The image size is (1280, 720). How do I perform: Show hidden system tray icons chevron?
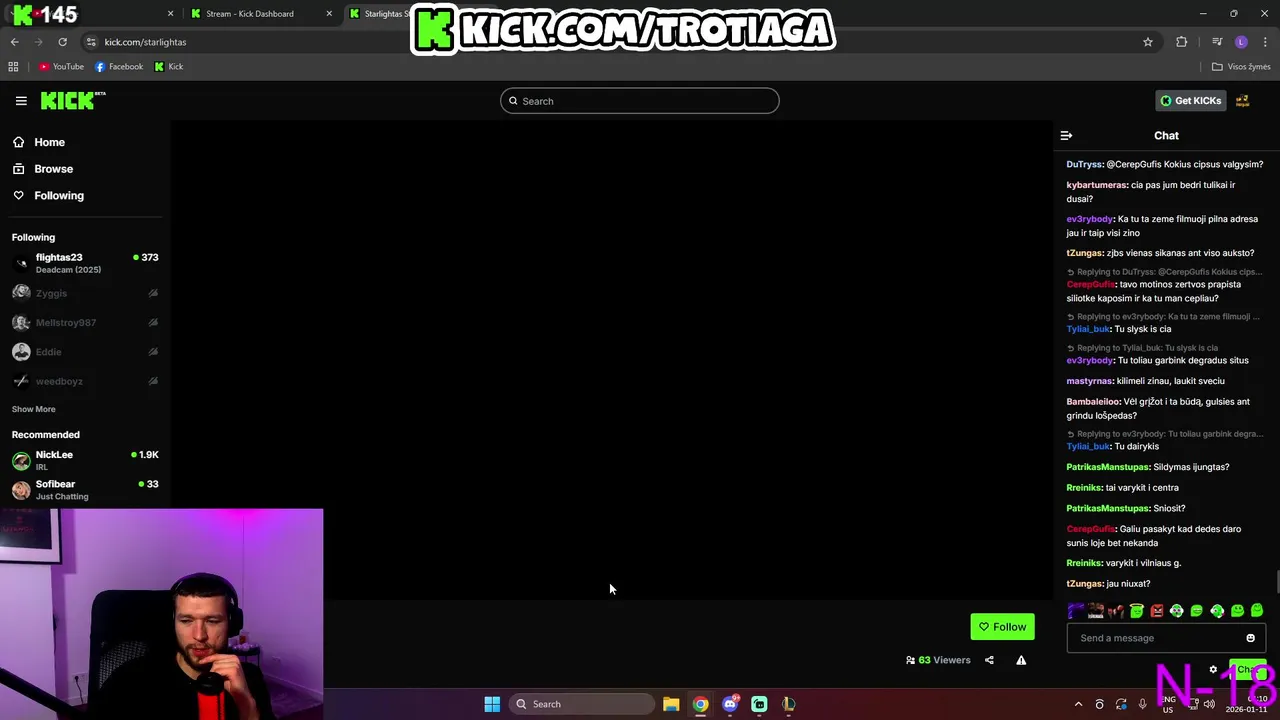(1078, 704)
